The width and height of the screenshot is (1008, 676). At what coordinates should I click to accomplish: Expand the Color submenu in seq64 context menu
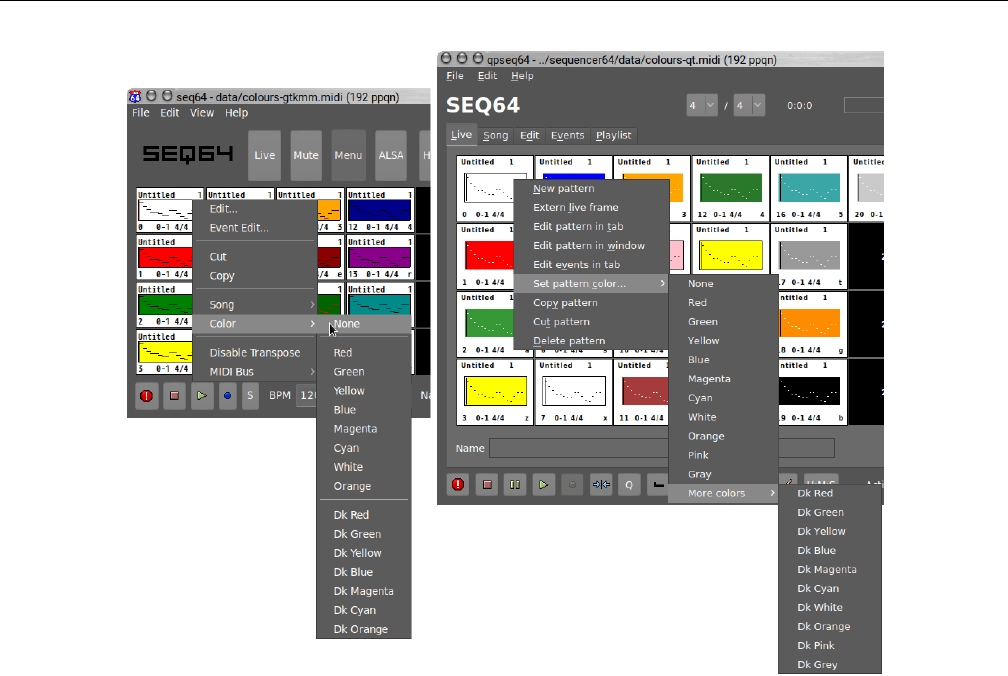[255, 324]
